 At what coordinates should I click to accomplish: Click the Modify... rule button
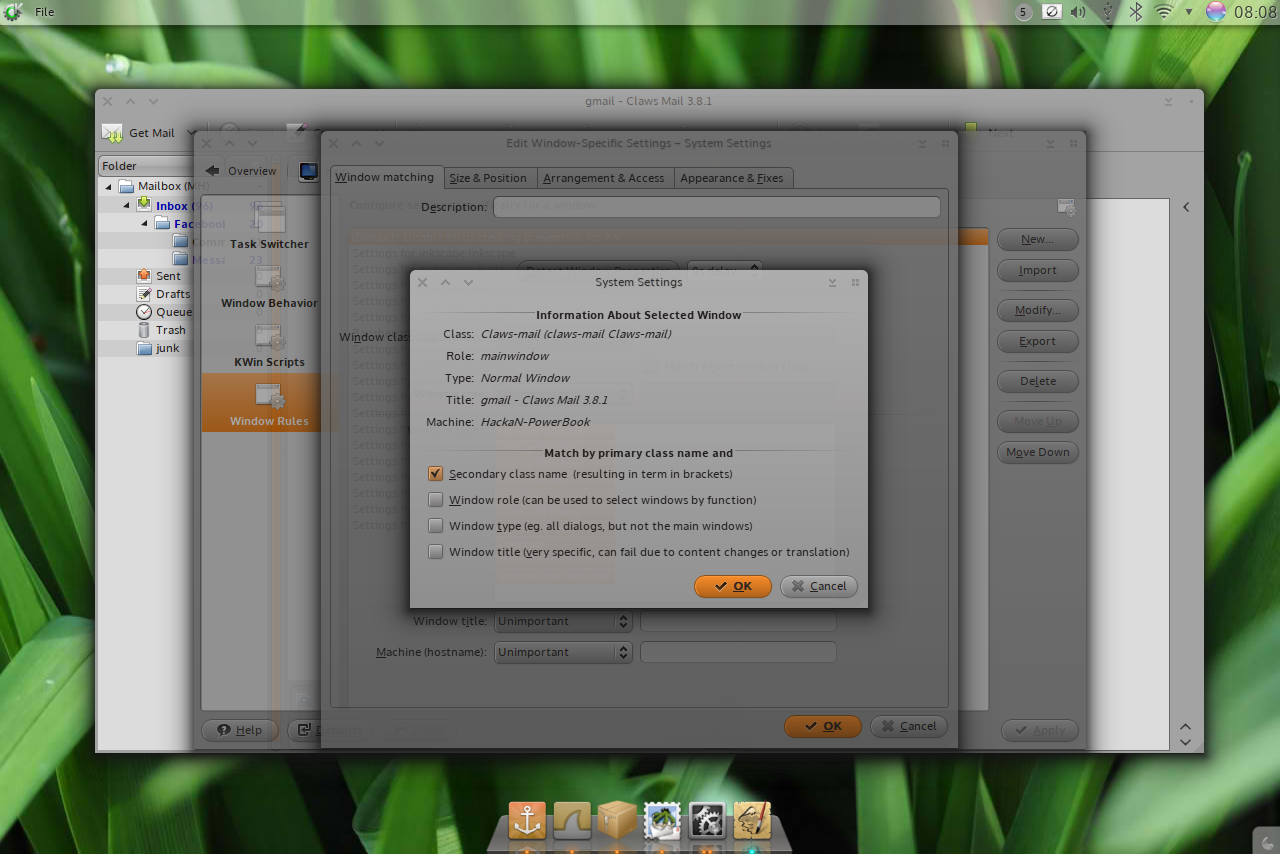(x=1038, y=310)
